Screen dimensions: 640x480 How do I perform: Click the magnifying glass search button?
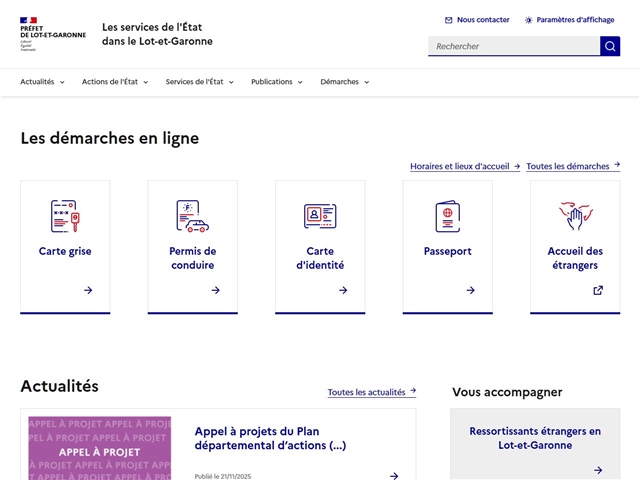coord(610,46)
